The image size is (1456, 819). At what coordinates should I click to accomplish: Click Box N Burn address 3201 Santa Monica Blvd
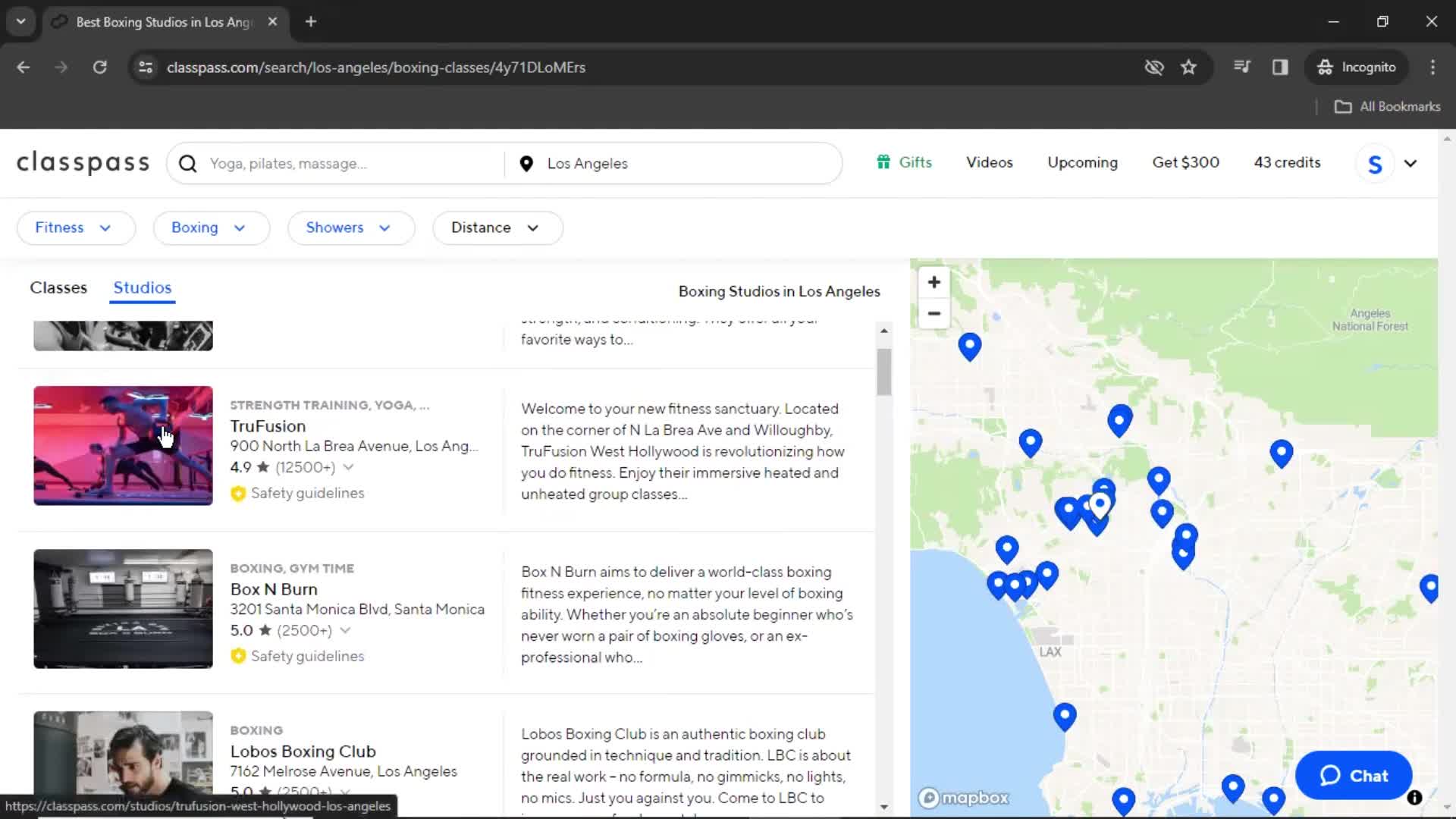click(x=357, y=610)
